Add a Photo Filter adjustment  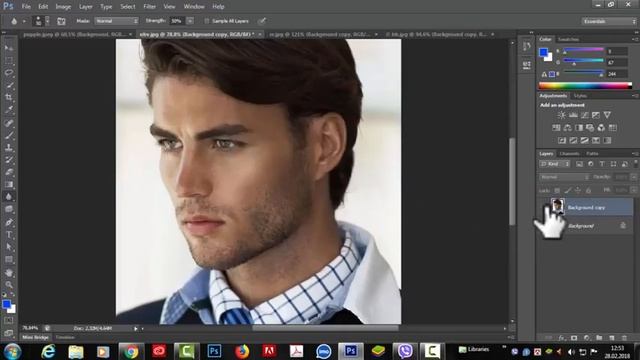pyautogui.click(x=590, y=128)
